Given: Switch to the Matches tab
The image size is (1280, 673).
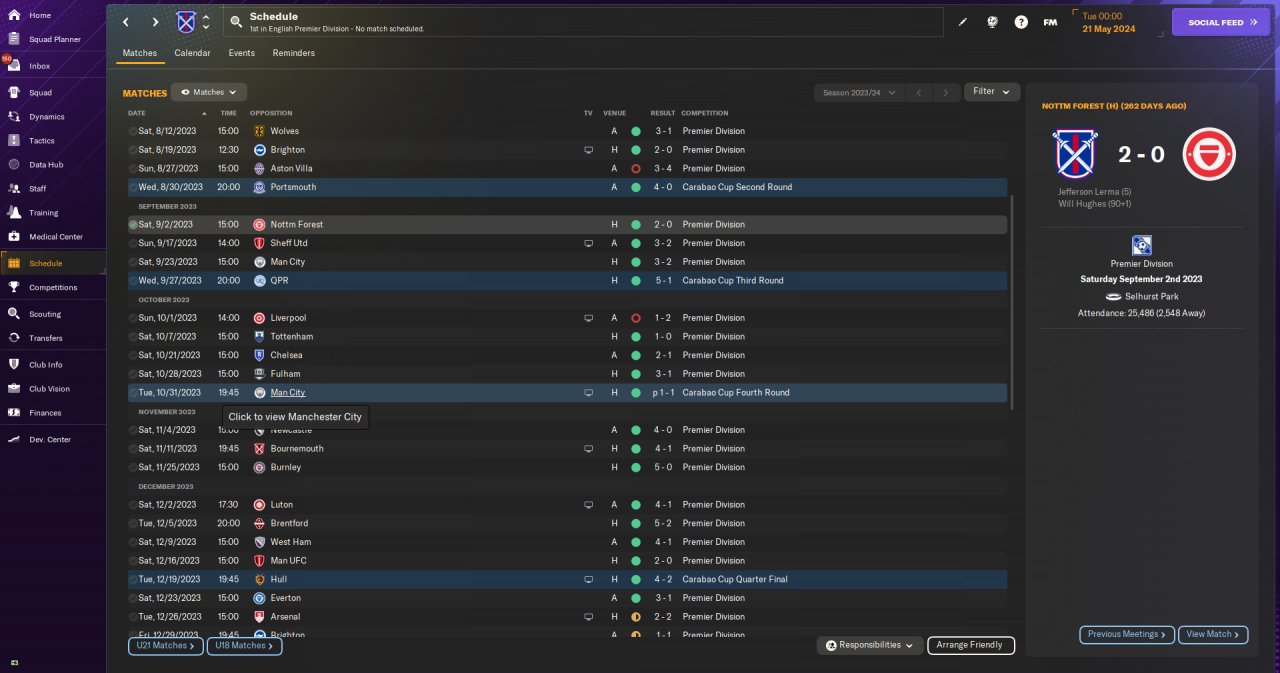Looking at the screenshot, I should coord(140,53).
